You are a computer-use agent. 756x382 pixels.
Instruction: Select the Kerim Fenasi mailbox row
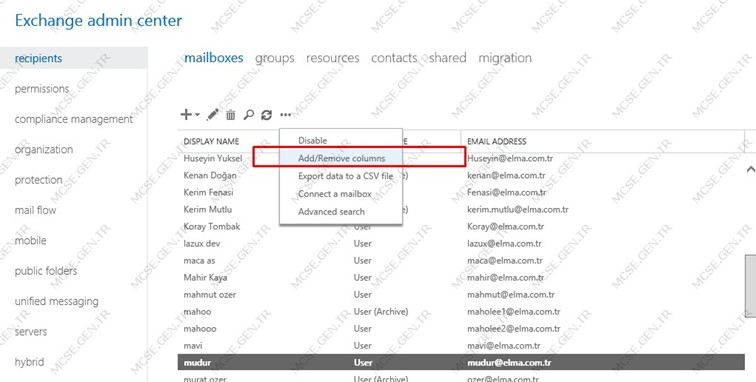pos(461,192)
